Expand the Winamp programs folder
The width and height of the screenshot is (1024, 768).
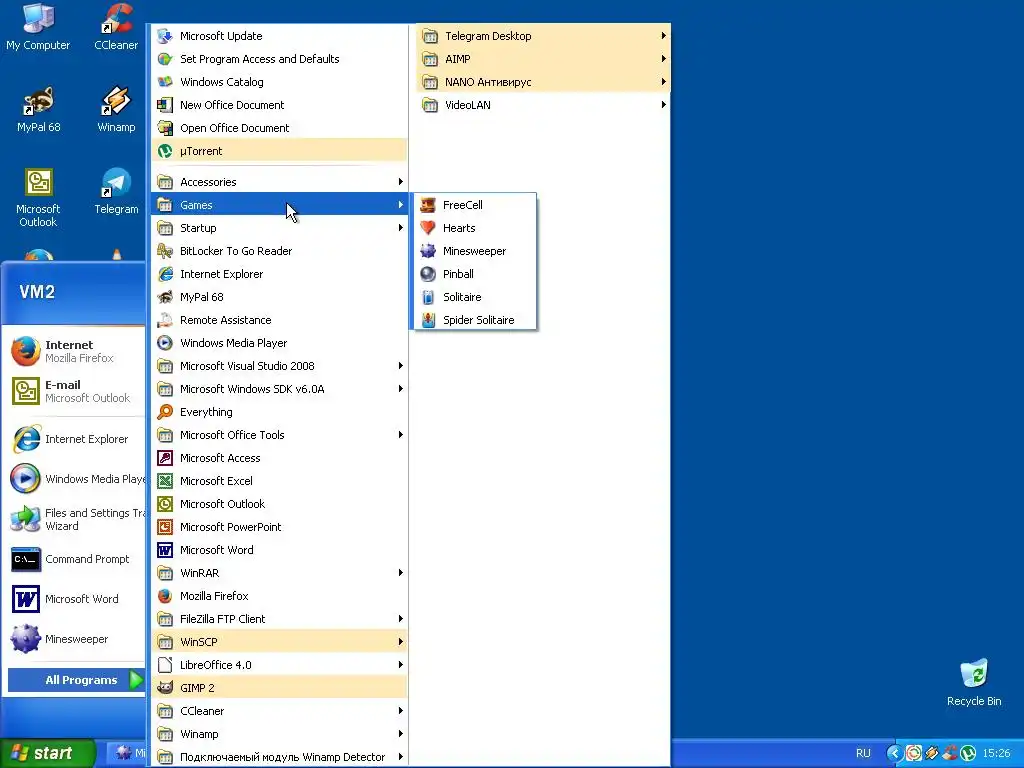tap(280, 734)
